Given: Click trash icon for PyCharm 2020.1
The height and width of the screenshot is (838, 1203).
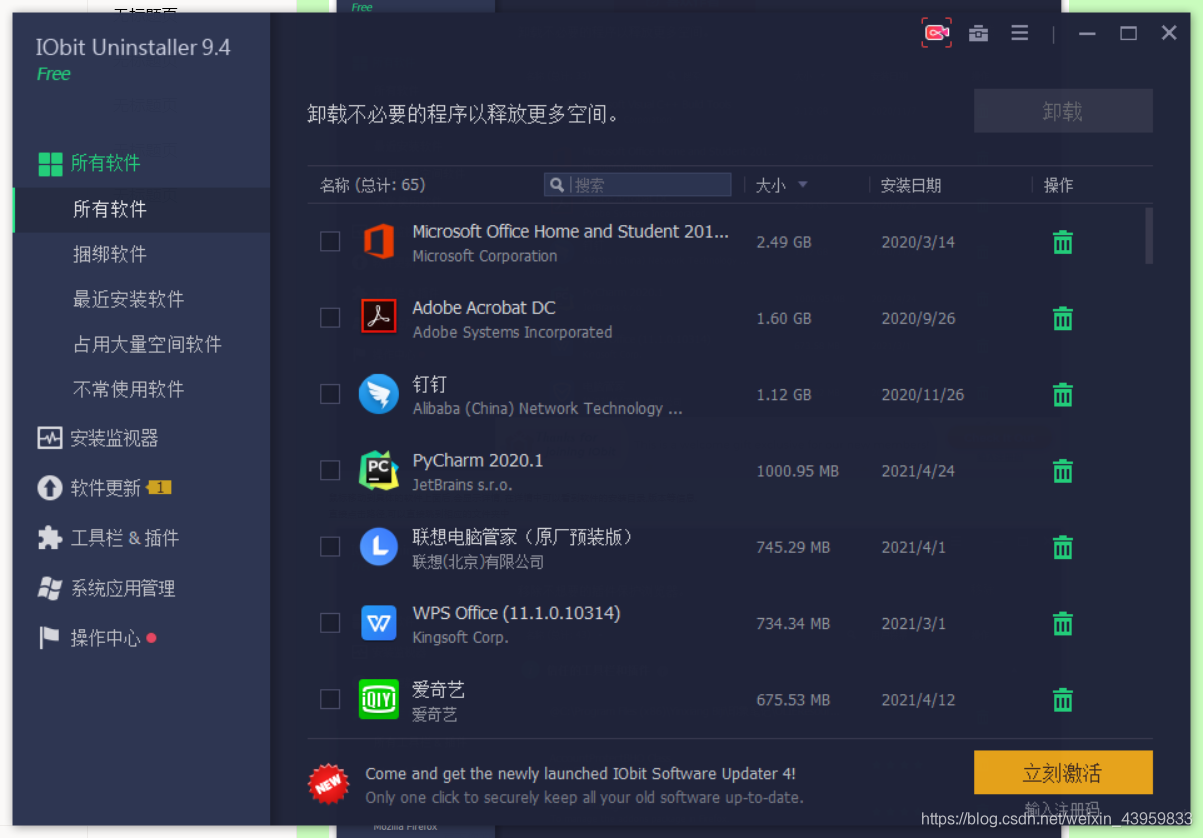Looking at the screenshot, I should coord(1063,471).
